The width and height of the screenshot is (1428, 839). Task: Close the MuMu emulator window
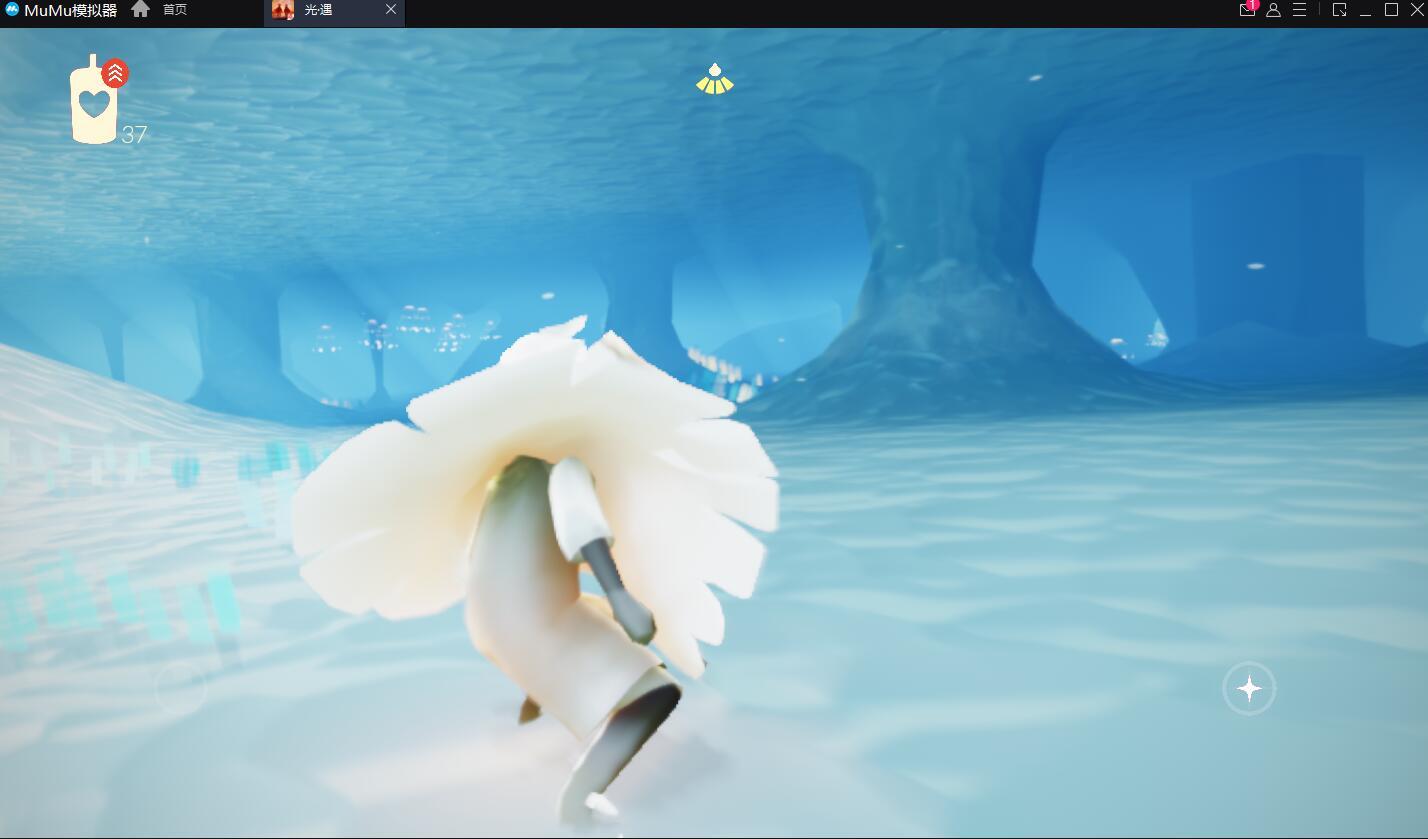point(1416,9)
